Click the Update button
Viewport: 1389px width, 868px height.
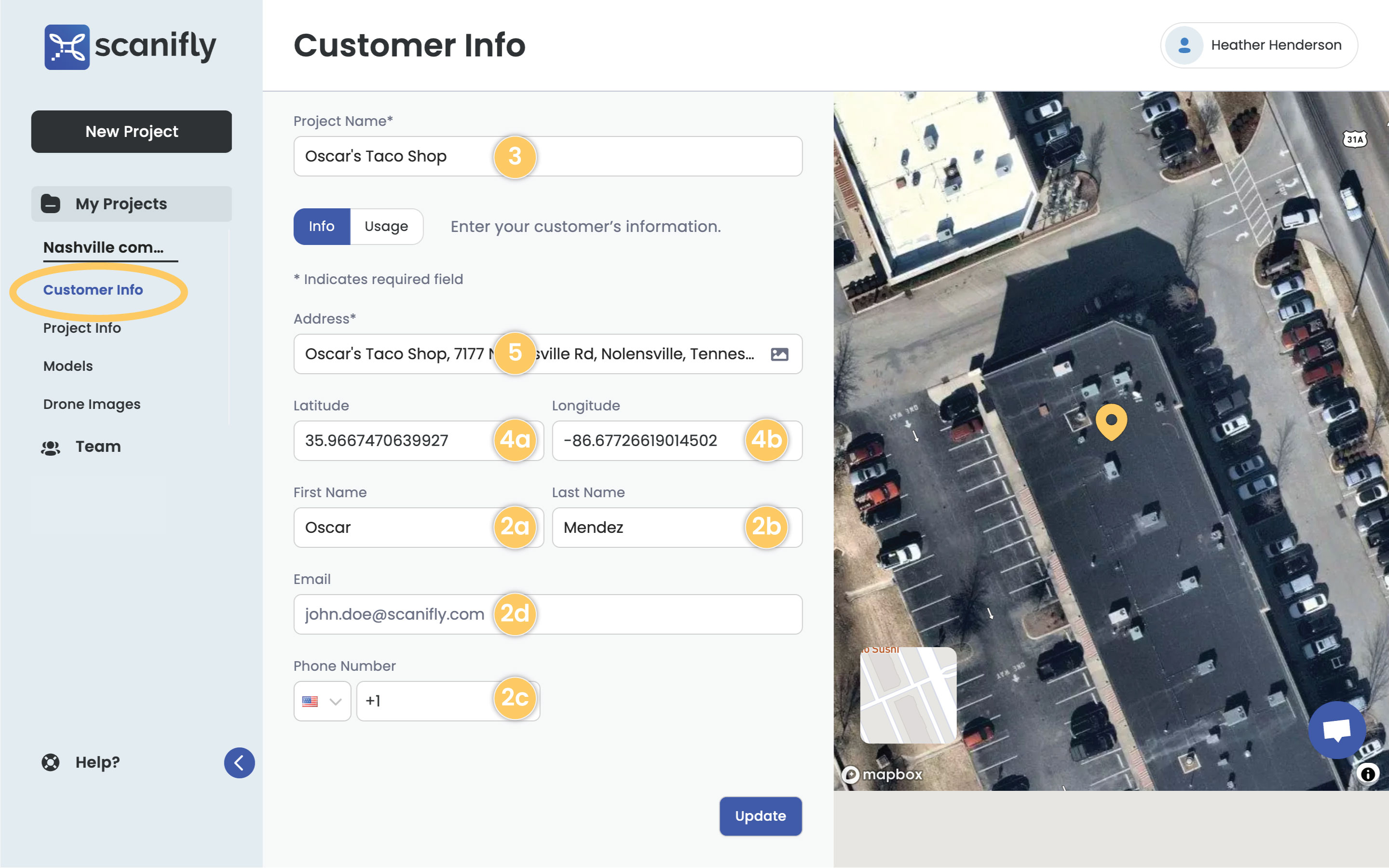point(760,816)
